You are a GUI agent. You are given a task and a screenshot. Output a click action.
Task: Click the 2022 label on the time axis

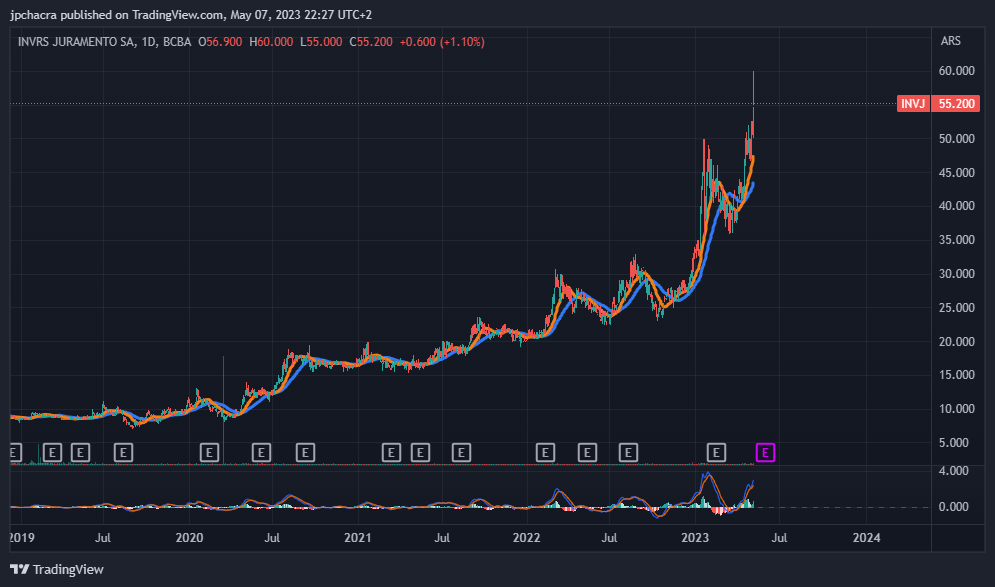[x=527, y=538]
